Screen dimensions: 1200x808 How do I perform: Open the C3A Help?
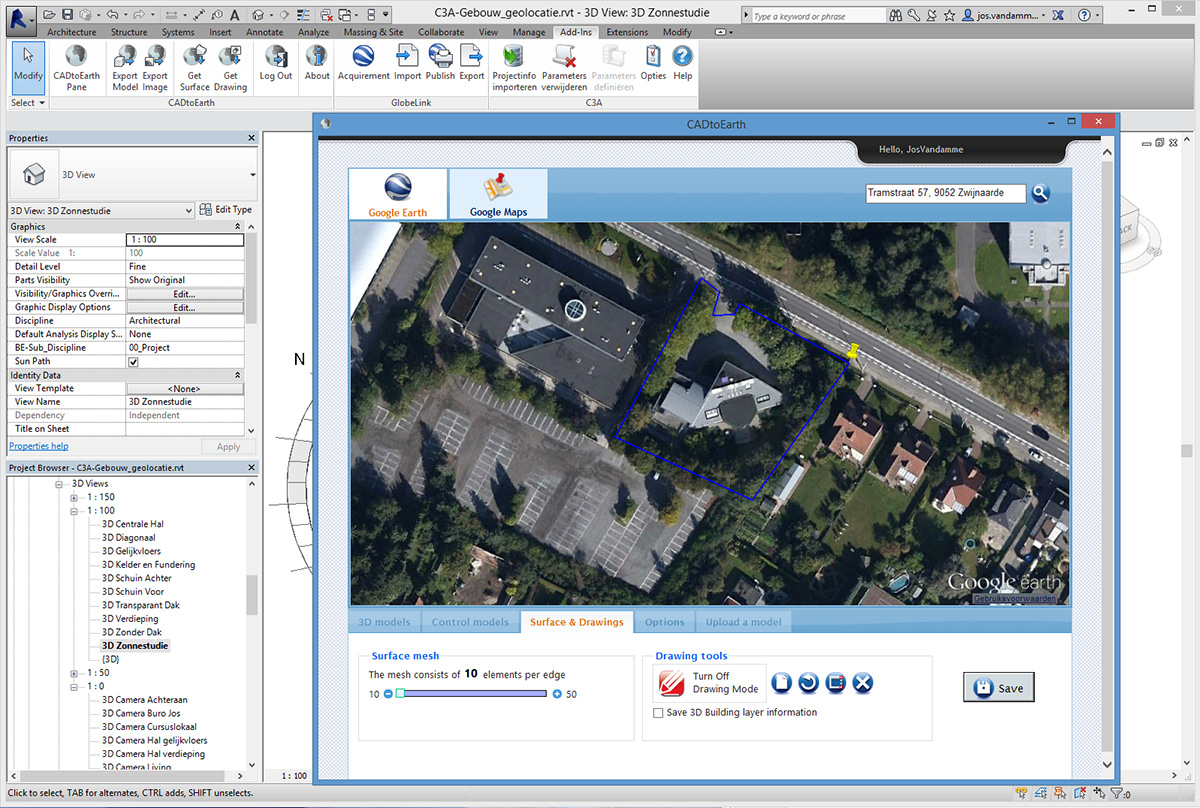point(682,63)
